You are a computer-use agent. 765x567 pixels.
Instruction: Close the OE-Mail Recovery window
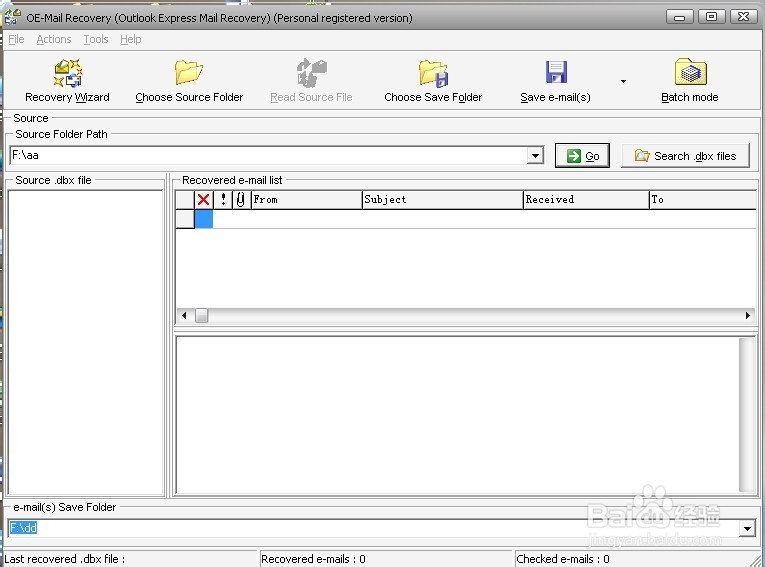click(744, 17)
